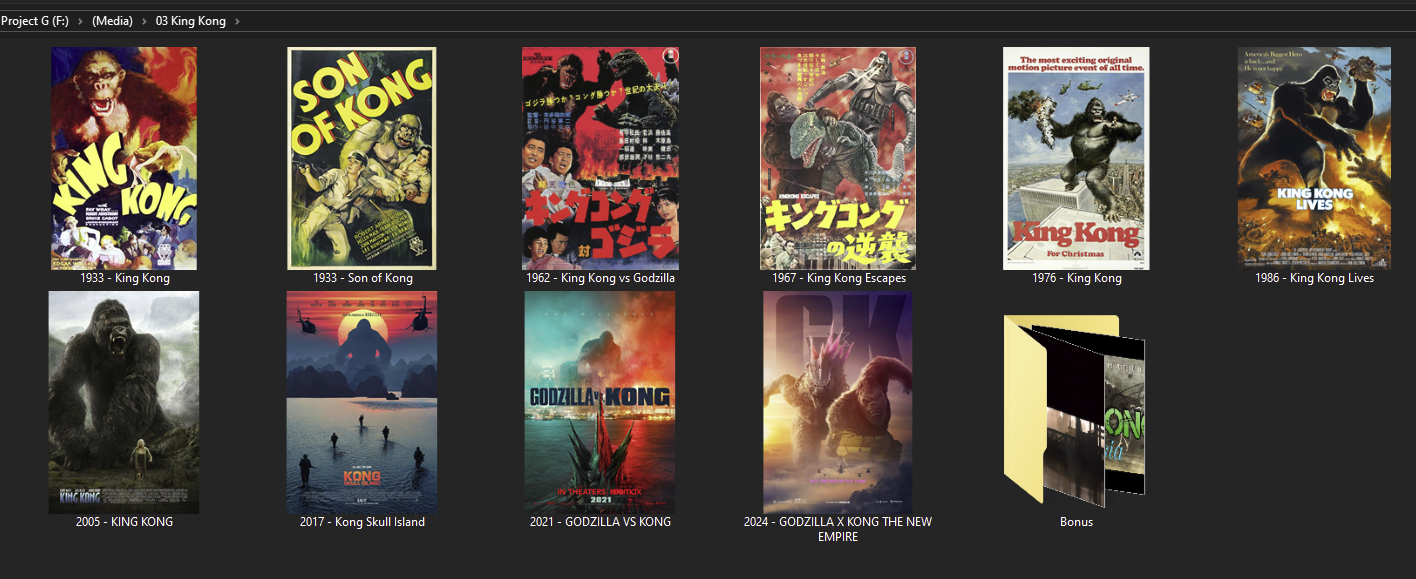The width and height of the screenshot is (1416, 579).
Task: Open the Kong Skull Island poster folder
Action: [362, 402]
